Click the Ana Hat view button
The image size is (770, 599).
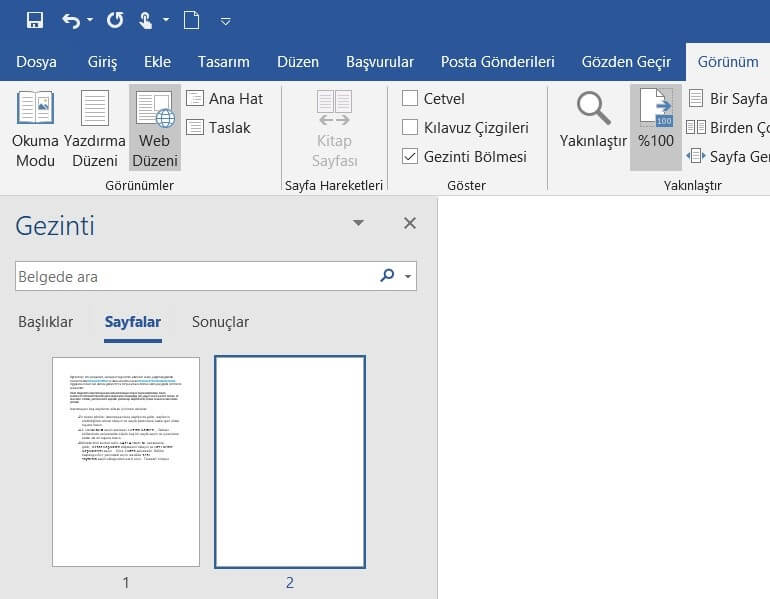[x=225, y=99]
